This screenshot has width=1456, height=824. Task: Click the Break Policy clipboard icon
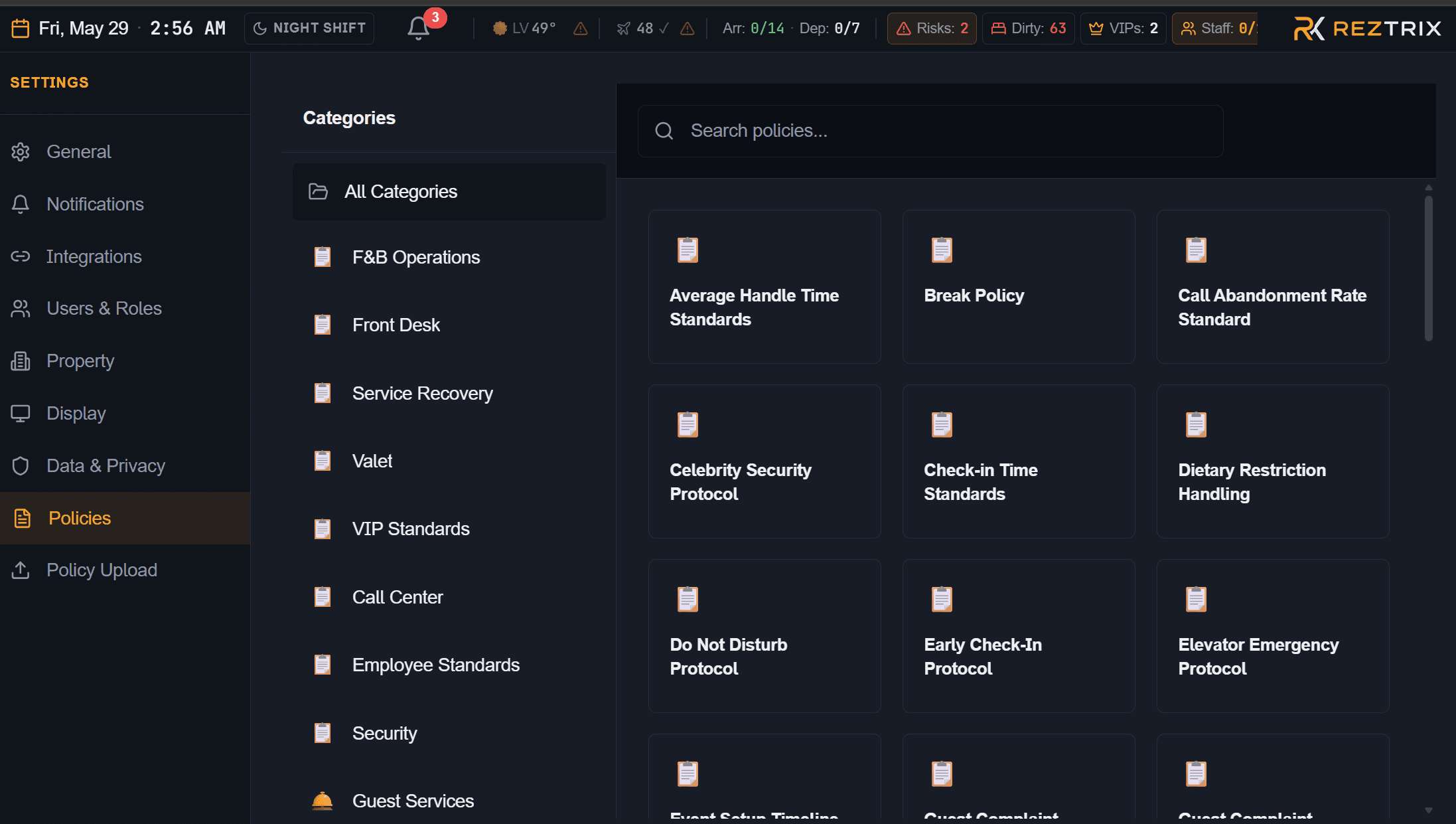click(x=942, y=250)
